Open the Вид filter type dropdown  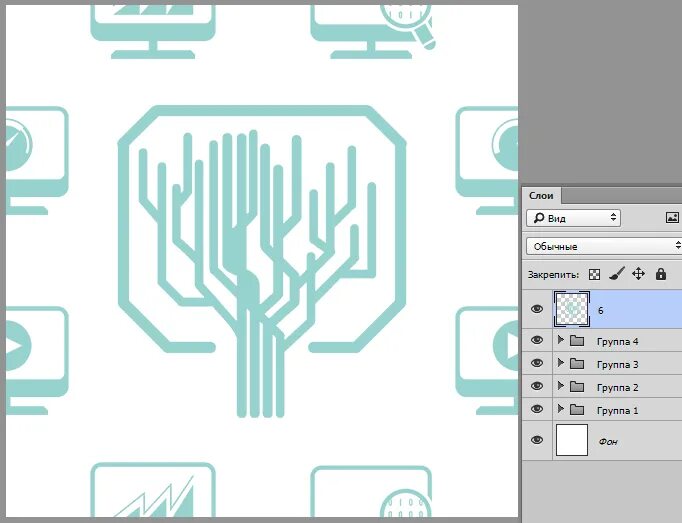[573, 218]
